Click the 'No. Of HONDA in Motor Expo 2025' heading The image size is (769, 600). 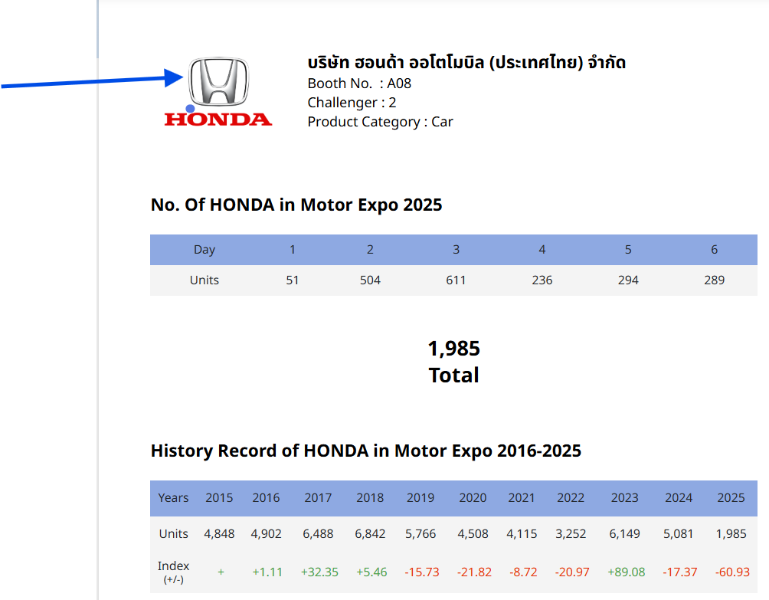(x=296, y=205)
